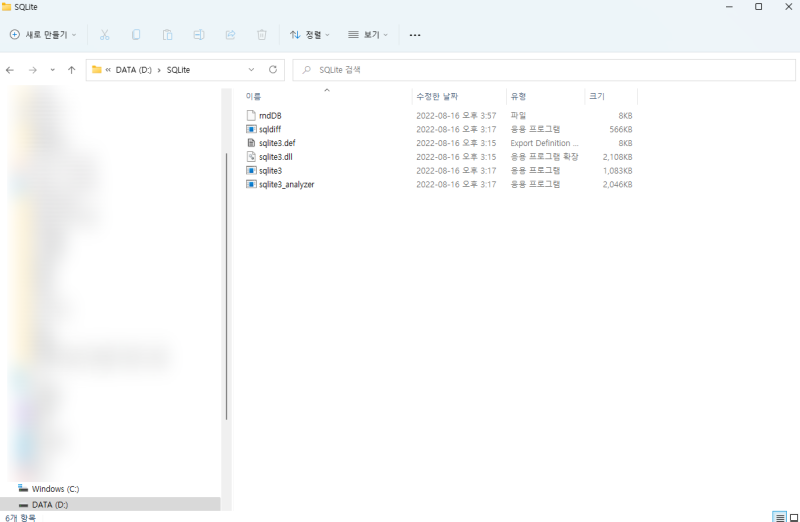Click the Export Definition type cell
Screen dimensions: 800x522
(544, 143)
